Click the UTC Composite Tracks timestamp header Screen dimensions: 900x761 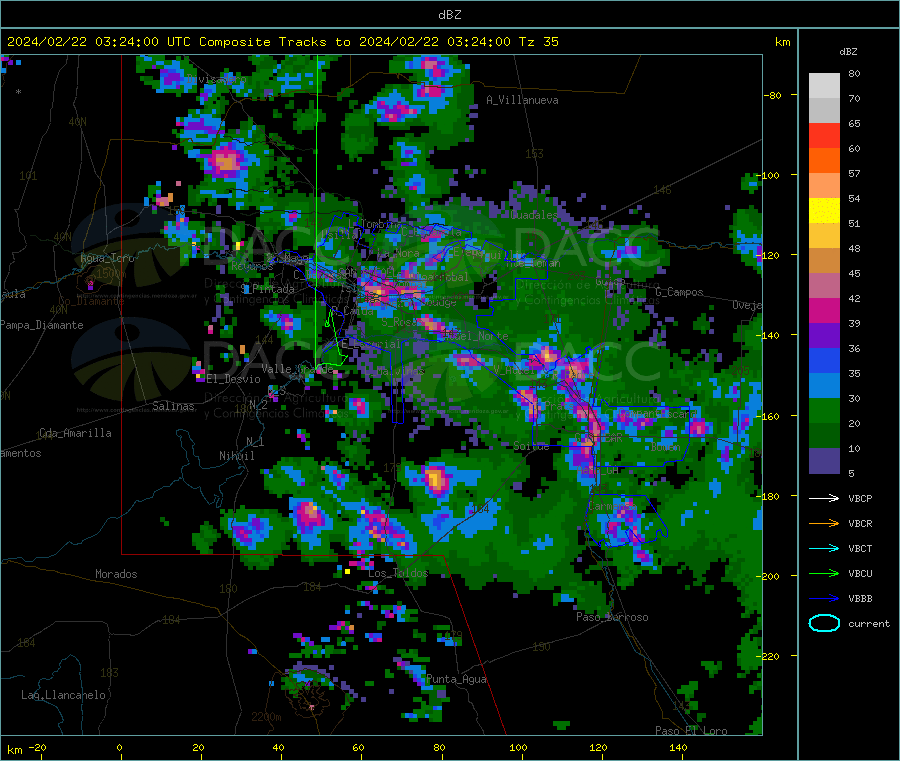pyautogui.click(x=283, y=42)
